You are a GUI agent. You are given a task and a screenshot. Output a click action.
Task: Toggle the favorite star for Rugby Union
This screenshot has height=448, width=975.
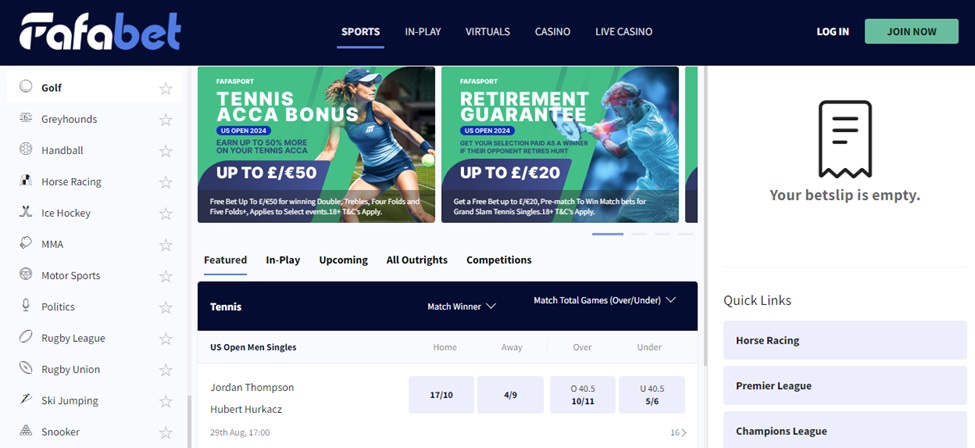point(165,370)
